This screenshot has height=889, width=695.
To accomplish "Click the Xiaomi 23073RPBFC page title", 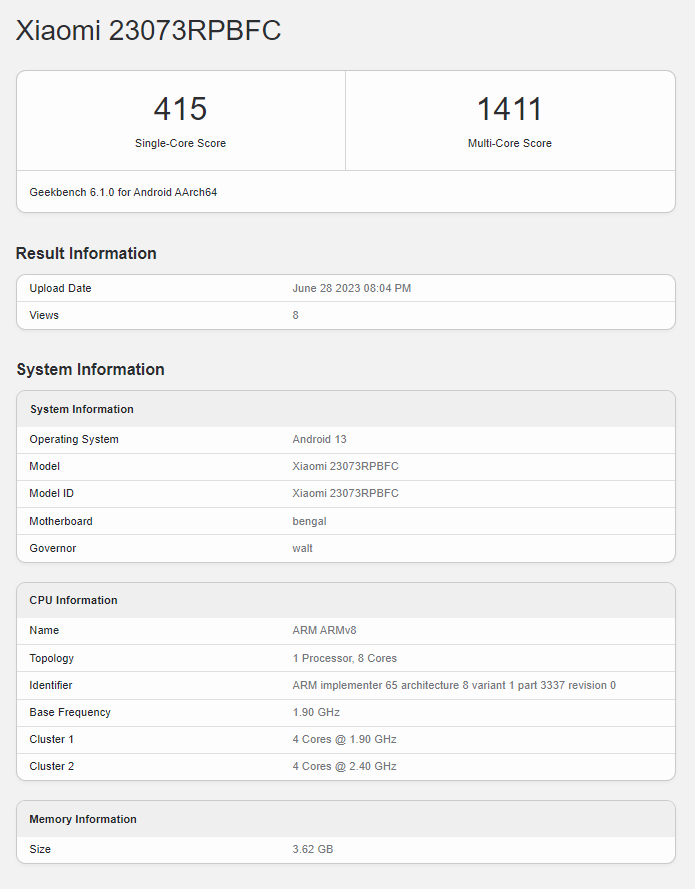I will tap(148, 31).
